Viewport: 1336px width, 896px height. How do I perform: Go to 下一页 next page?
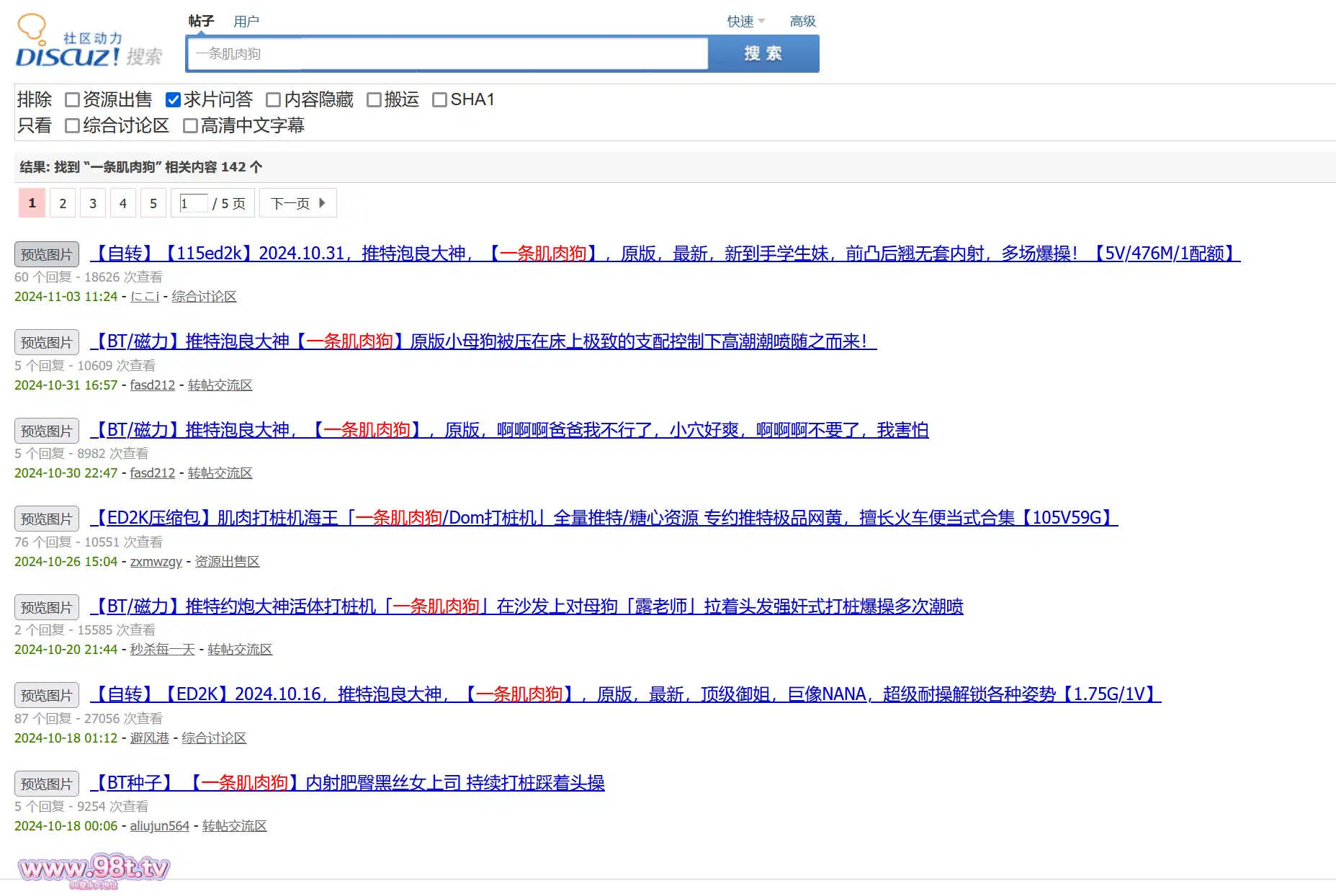point(298,203)
